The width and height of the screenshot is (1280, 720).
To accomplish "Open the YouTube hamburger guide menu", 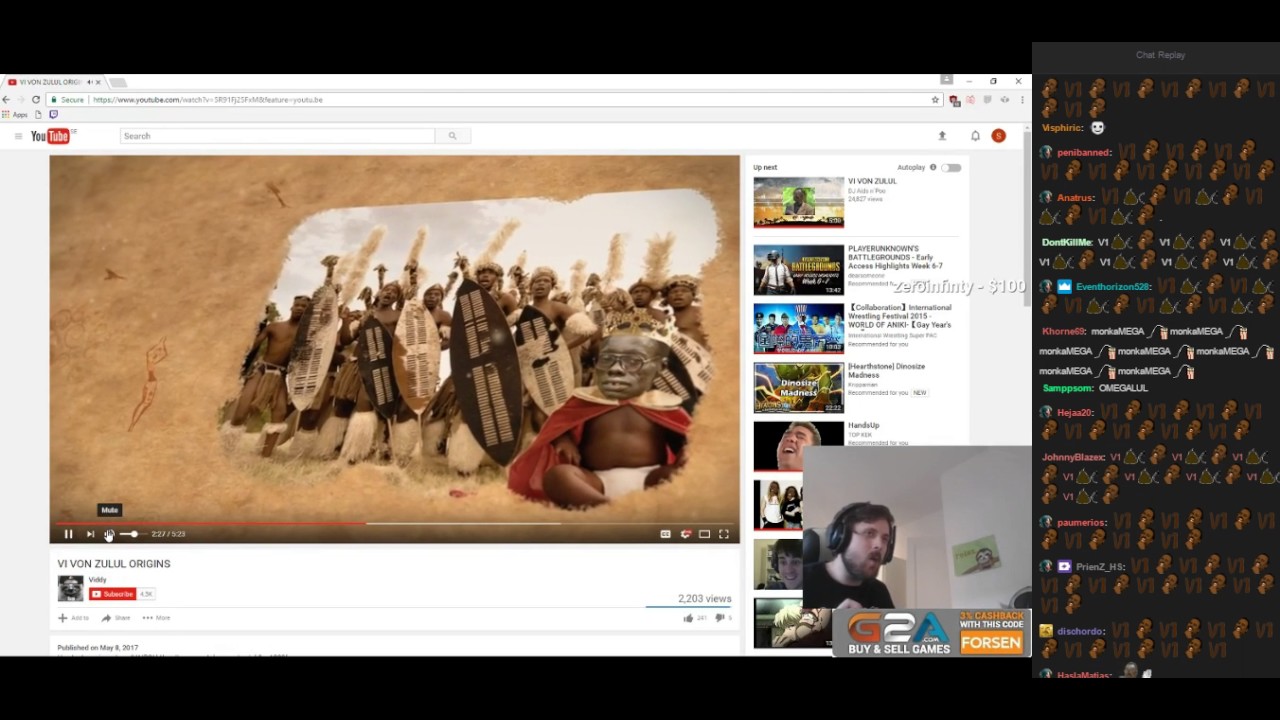I will click(18, 136).
